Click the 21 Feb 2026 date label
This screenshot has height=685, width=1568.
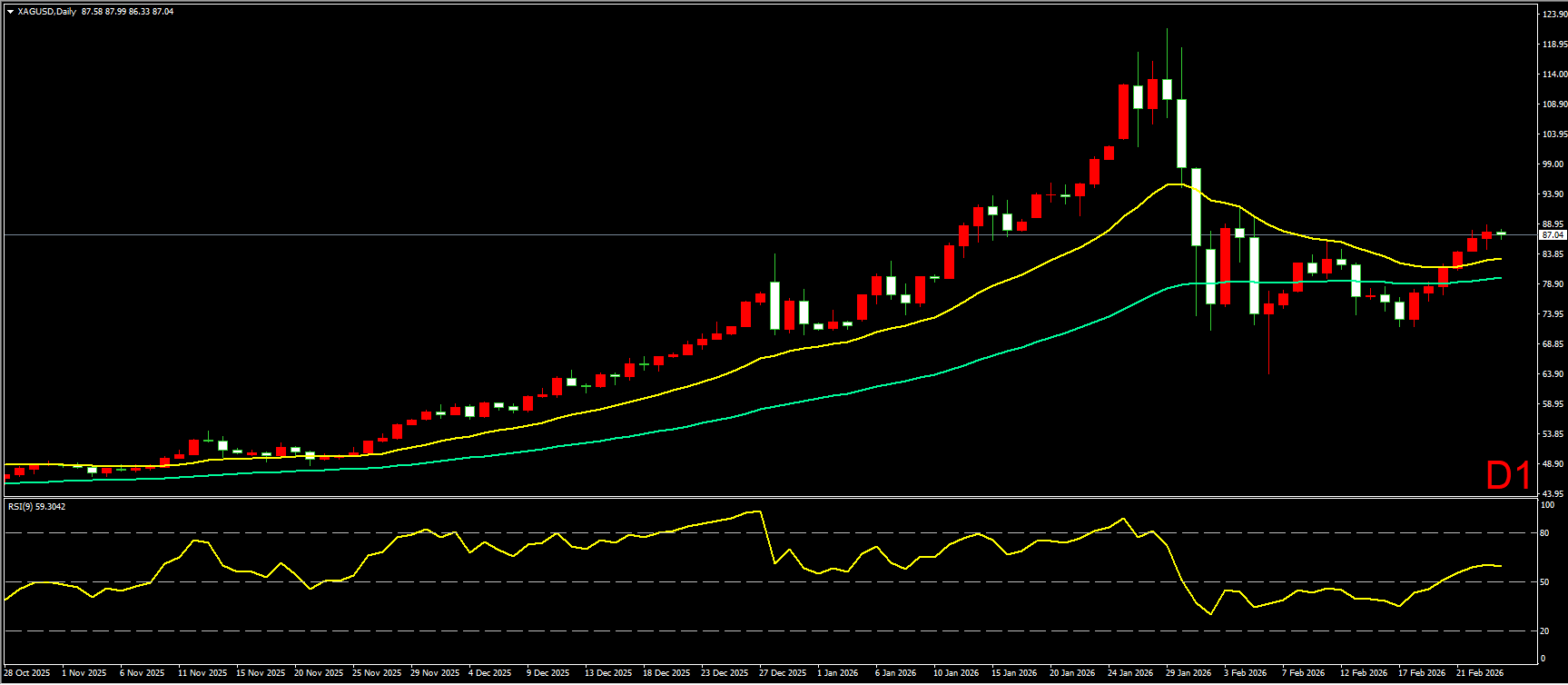[1480, 673]
